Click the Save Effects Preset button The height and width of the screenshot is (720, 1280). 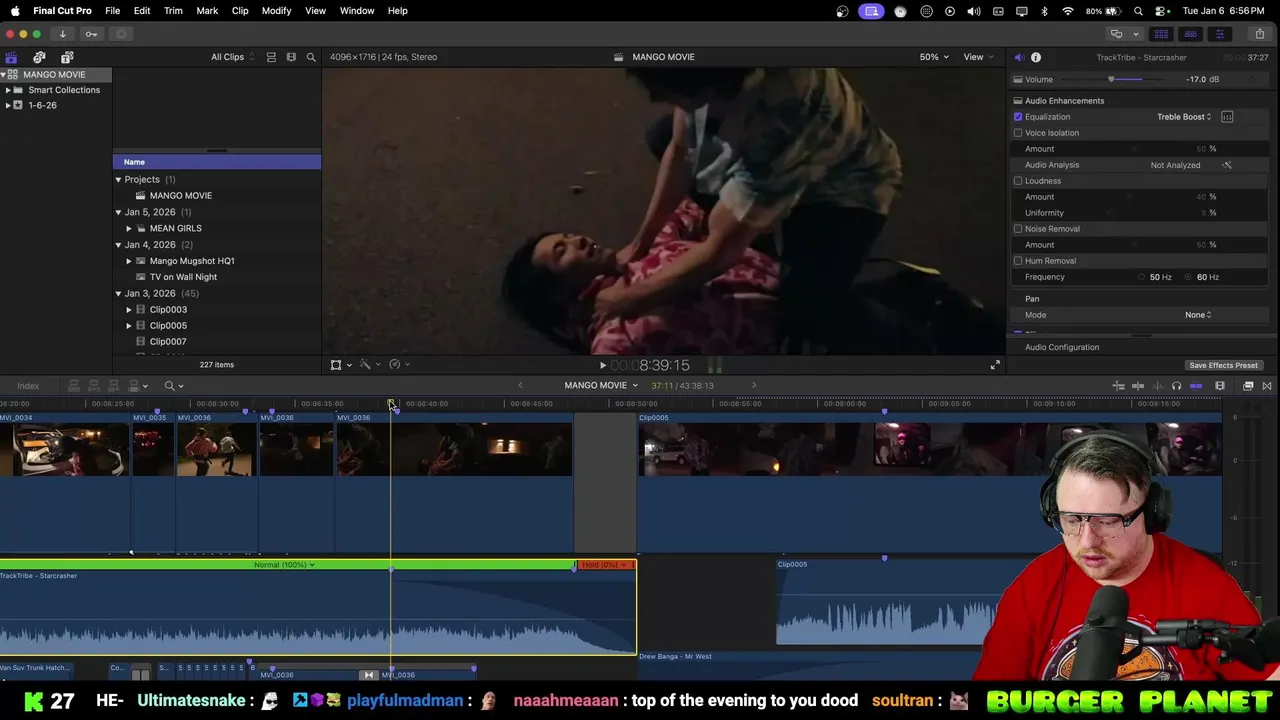1223,366
